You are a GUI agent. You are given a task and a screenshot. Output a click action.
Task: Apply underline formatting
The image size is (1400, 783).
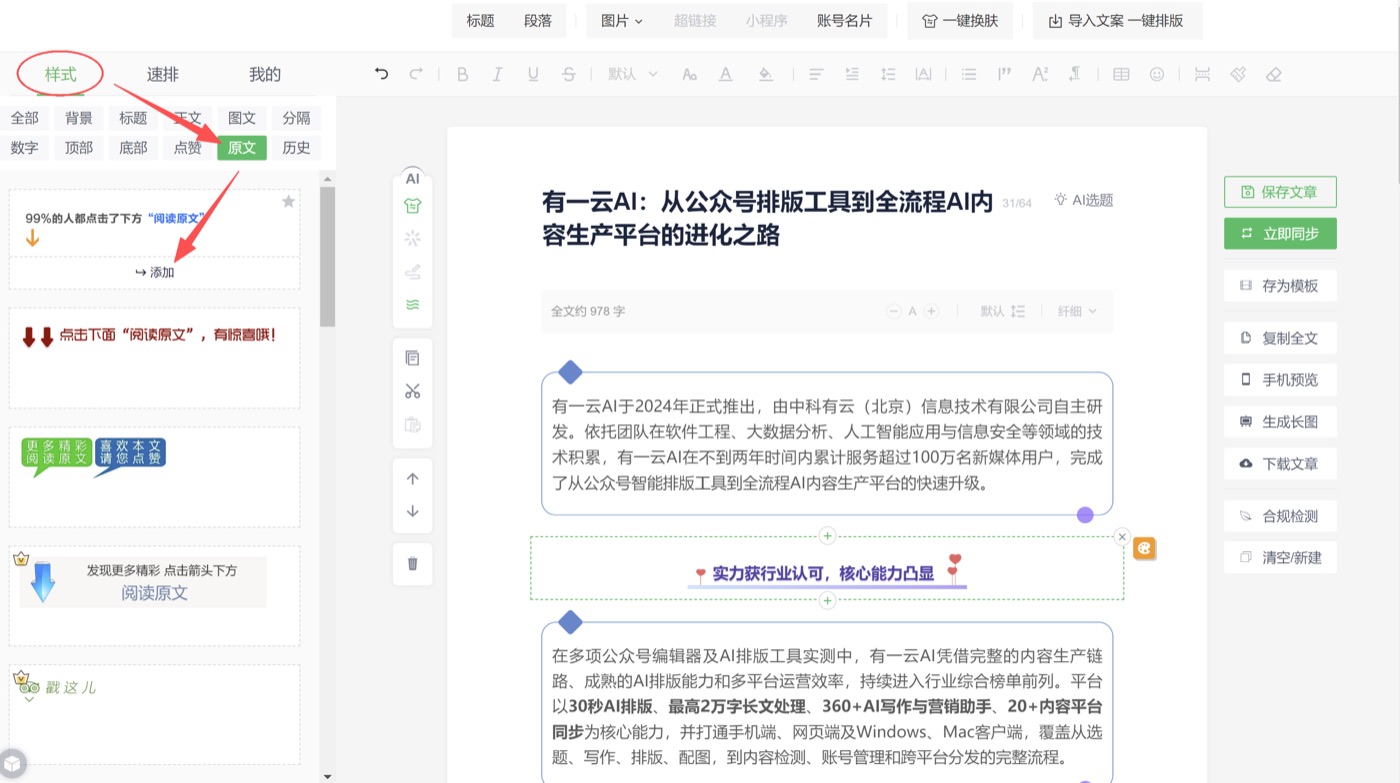(533, 74)
